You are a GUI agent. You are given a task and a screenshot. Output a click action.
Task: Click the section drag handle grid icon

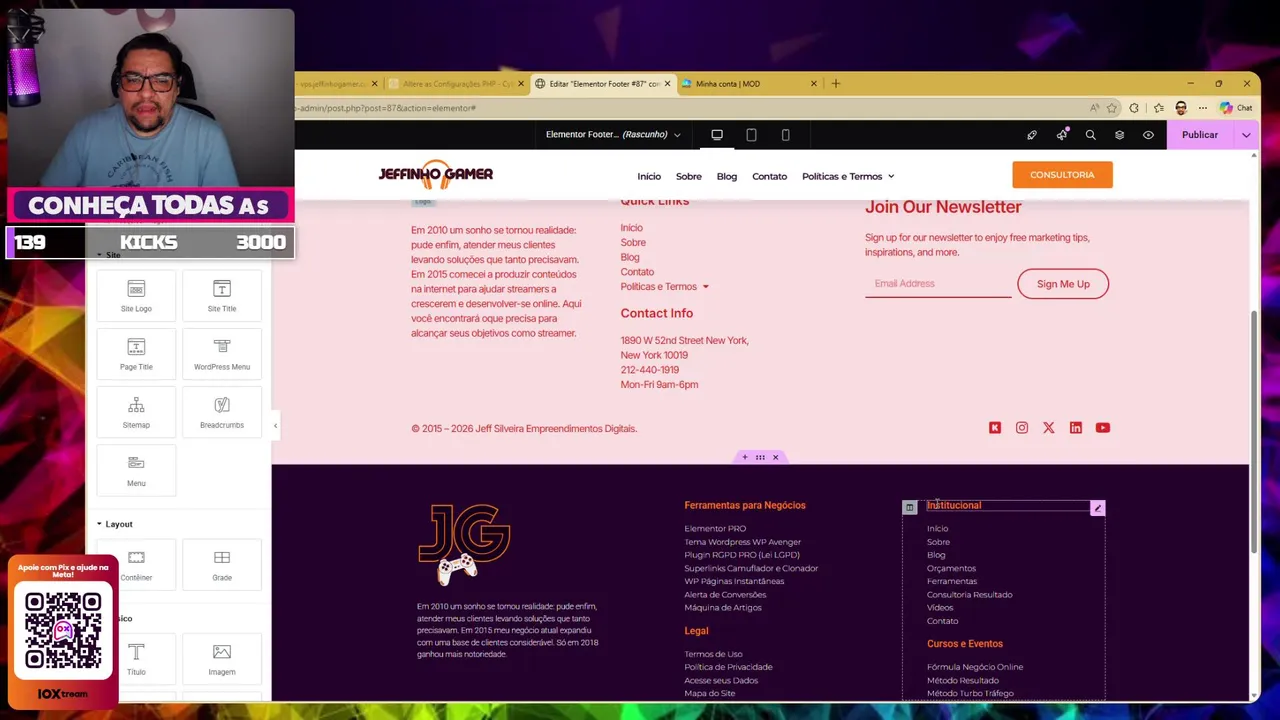pyautogui.click(x=760, y=457)
